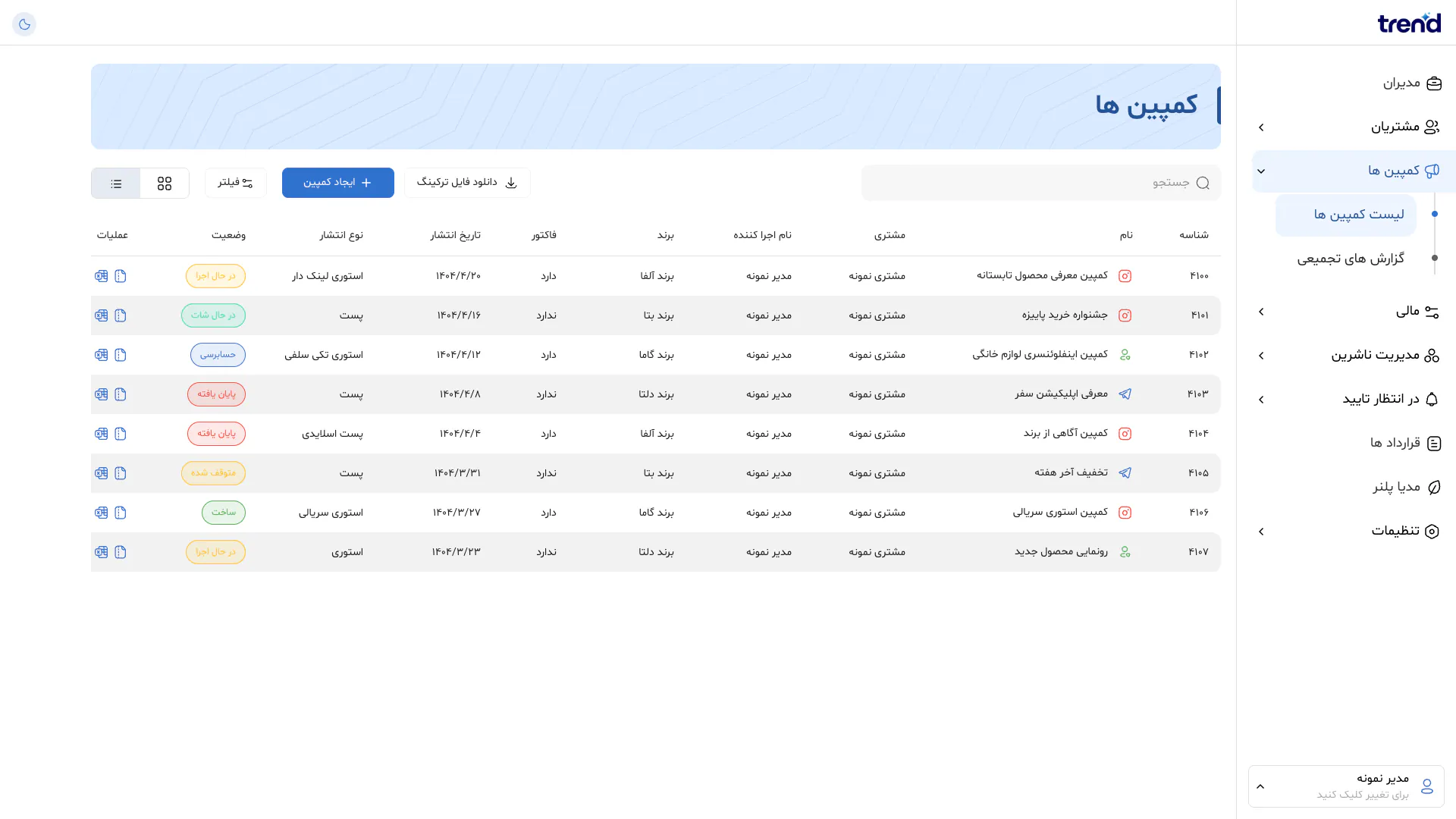Click the ایجاد کمپین button

338,183
